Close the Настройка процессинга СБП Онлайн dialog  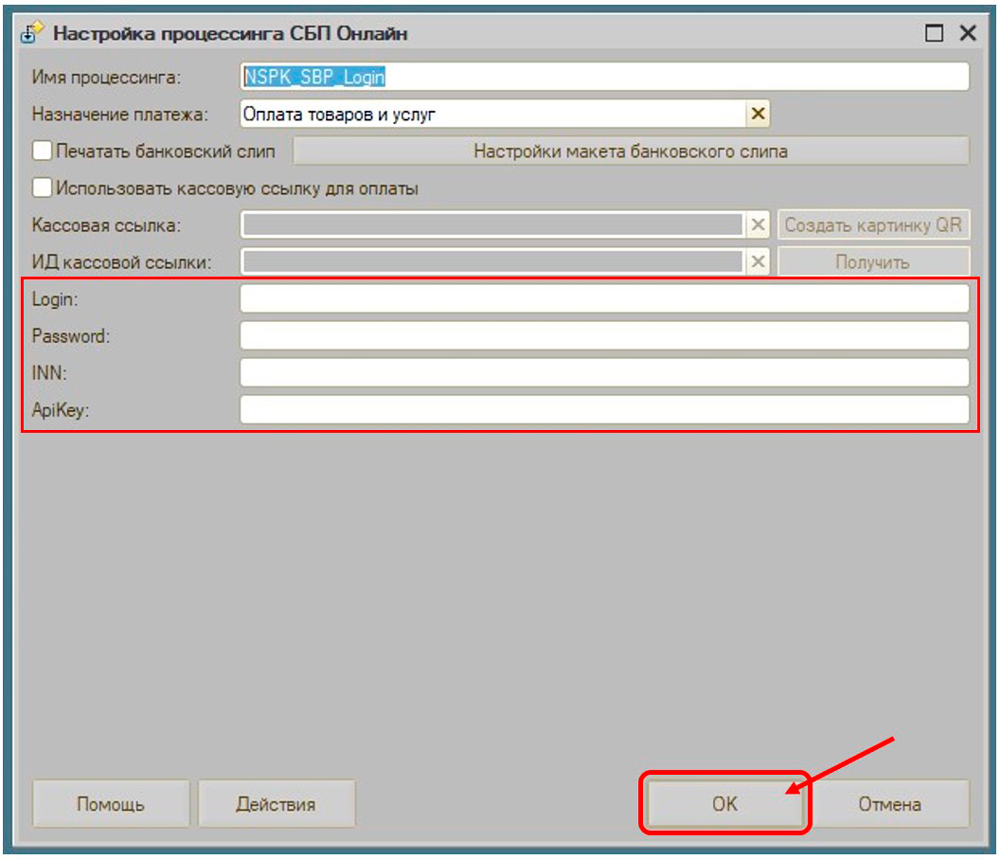(x=968, y=33)
